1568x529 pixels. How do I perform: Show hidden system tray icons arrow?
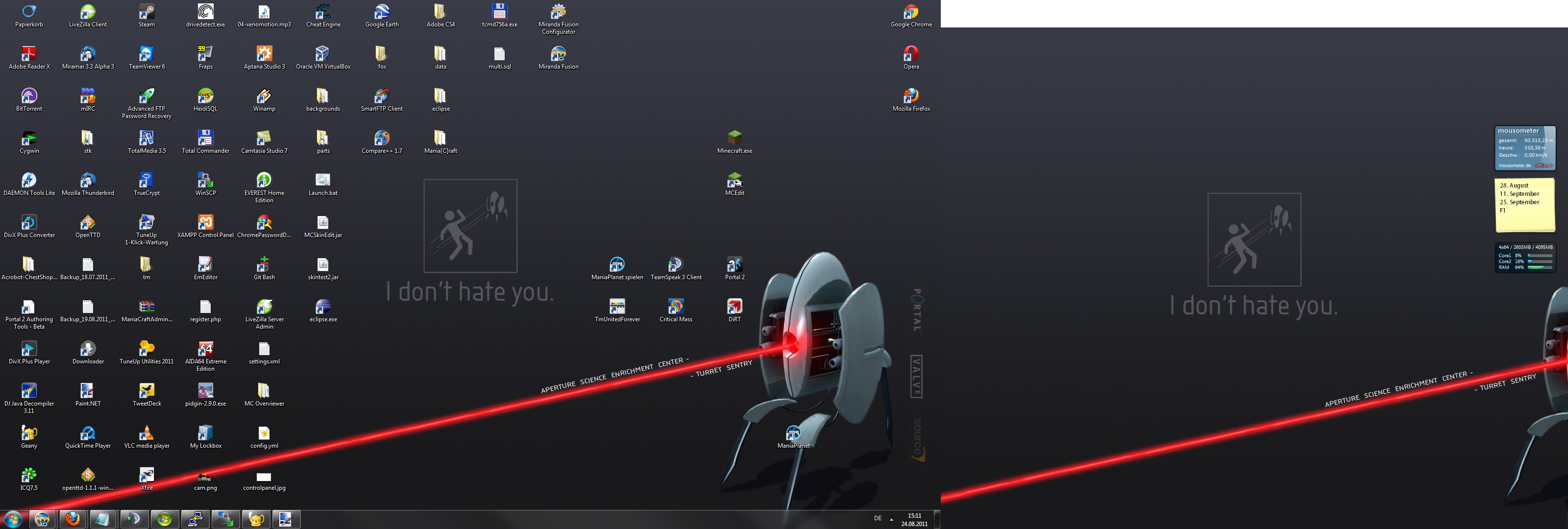point(892,519)
